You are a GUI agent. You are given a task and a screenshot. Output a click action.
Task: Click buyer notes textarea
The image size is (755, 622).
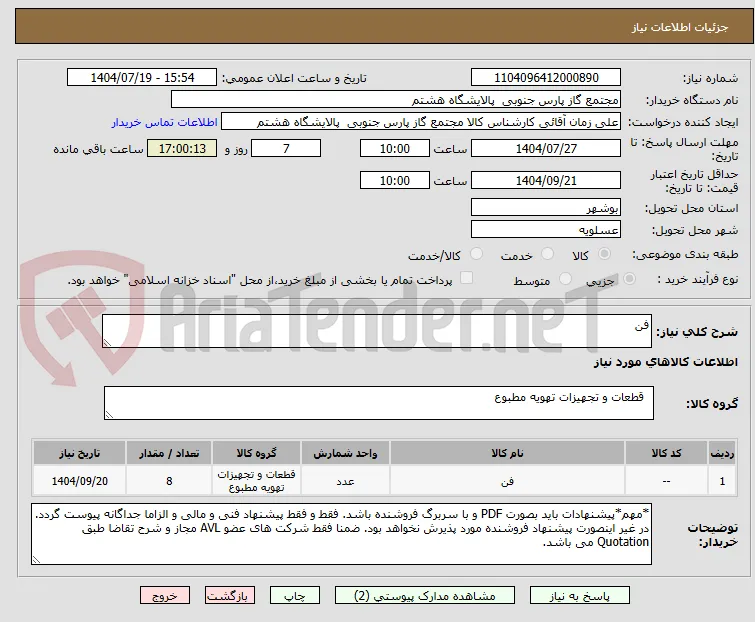tap(341, 534)
